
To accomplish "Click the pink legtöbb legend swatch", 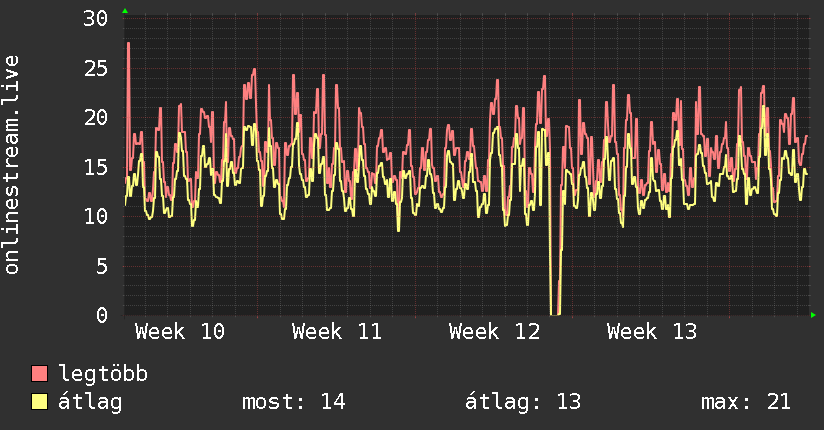I will (x=39, y=373).
